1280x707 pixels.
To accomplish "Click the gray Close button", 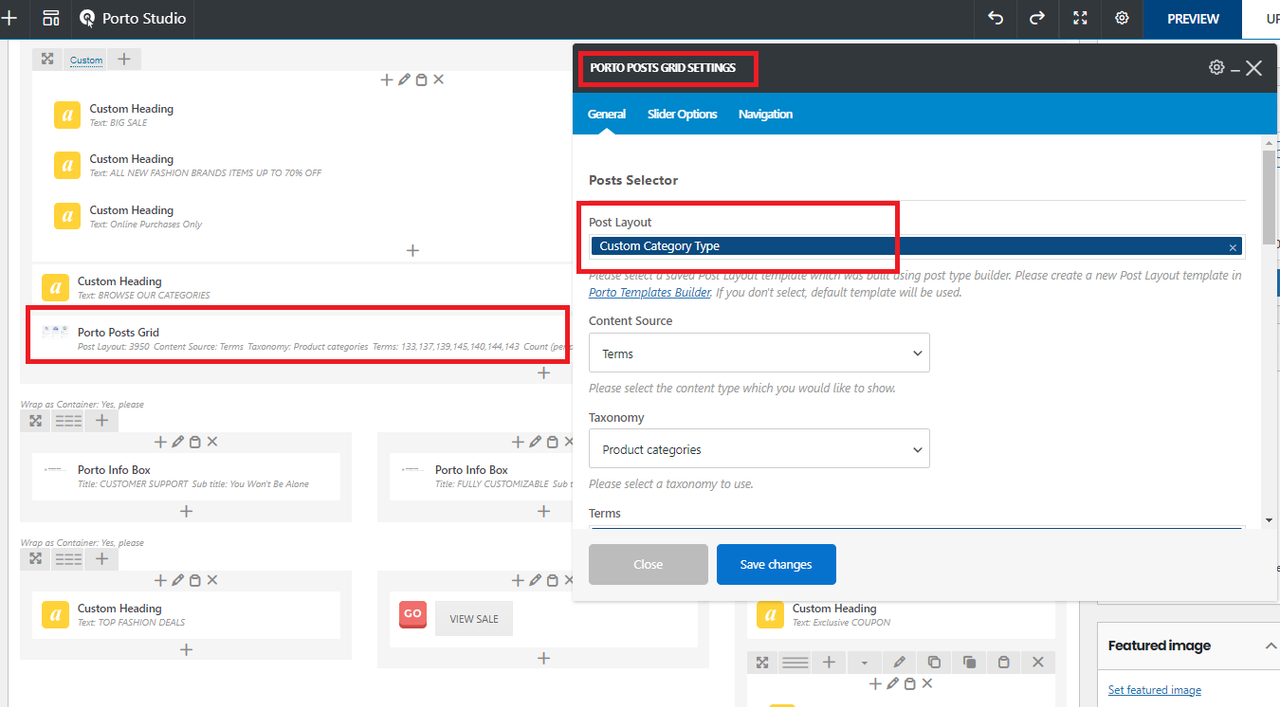I will click(x=648, y=564).
